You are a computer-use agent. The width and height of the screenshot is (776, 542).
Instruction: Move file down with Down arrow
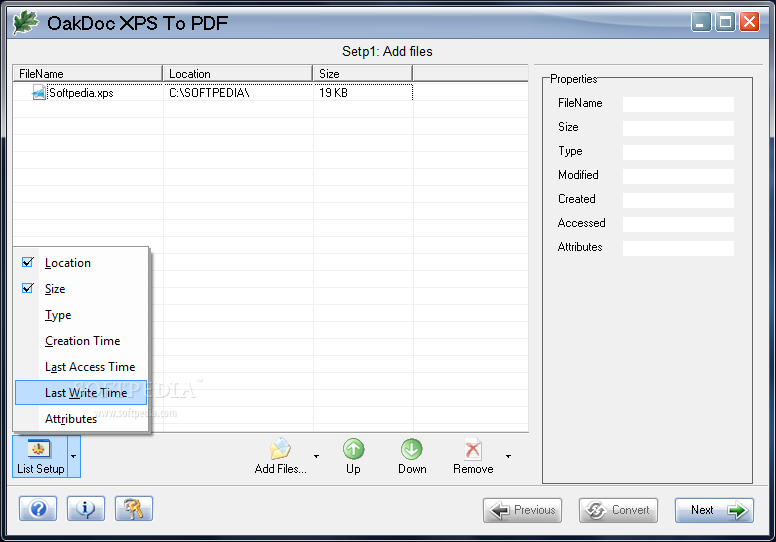[x=412, y=456]
